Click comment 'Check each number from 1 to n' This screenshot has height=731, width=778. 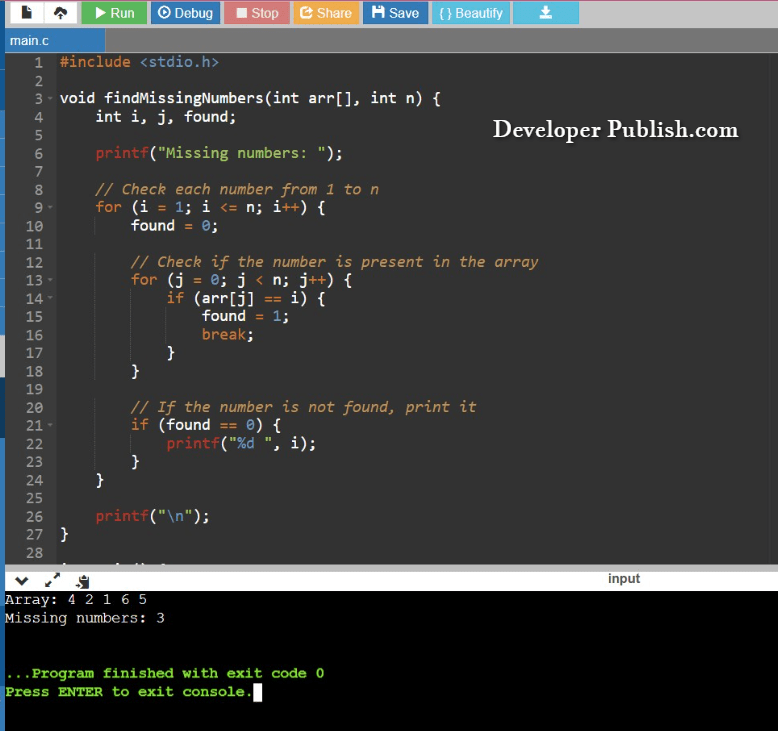[237, 189]
